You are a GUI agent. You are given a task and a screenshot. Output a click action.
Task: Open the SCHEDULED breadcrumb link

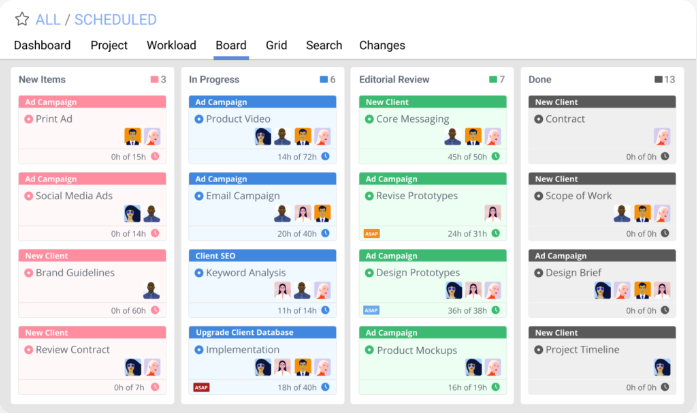coord(115,20)
